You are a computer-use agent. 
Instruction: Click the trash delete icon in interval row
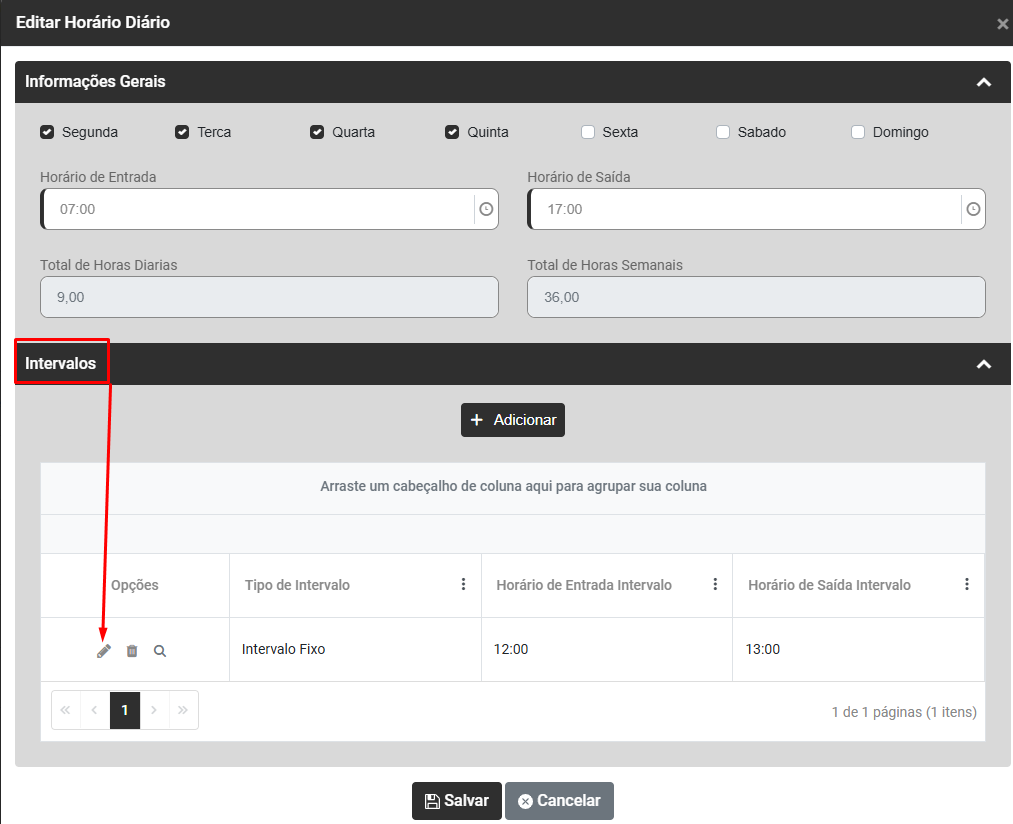tap(132, 651)
